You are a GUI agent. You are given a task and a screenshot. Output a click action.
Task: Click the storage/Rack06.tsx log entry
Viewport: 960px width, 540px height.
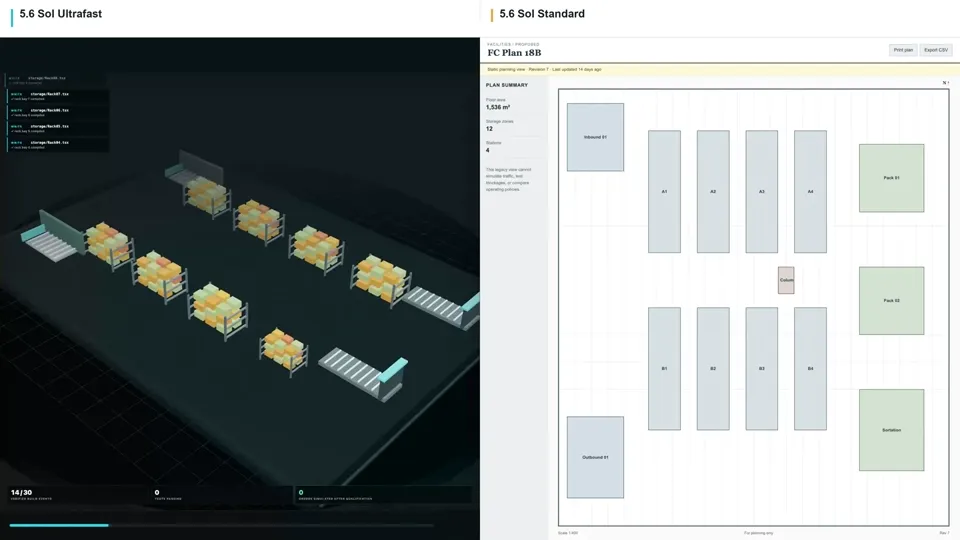point(58,112)
